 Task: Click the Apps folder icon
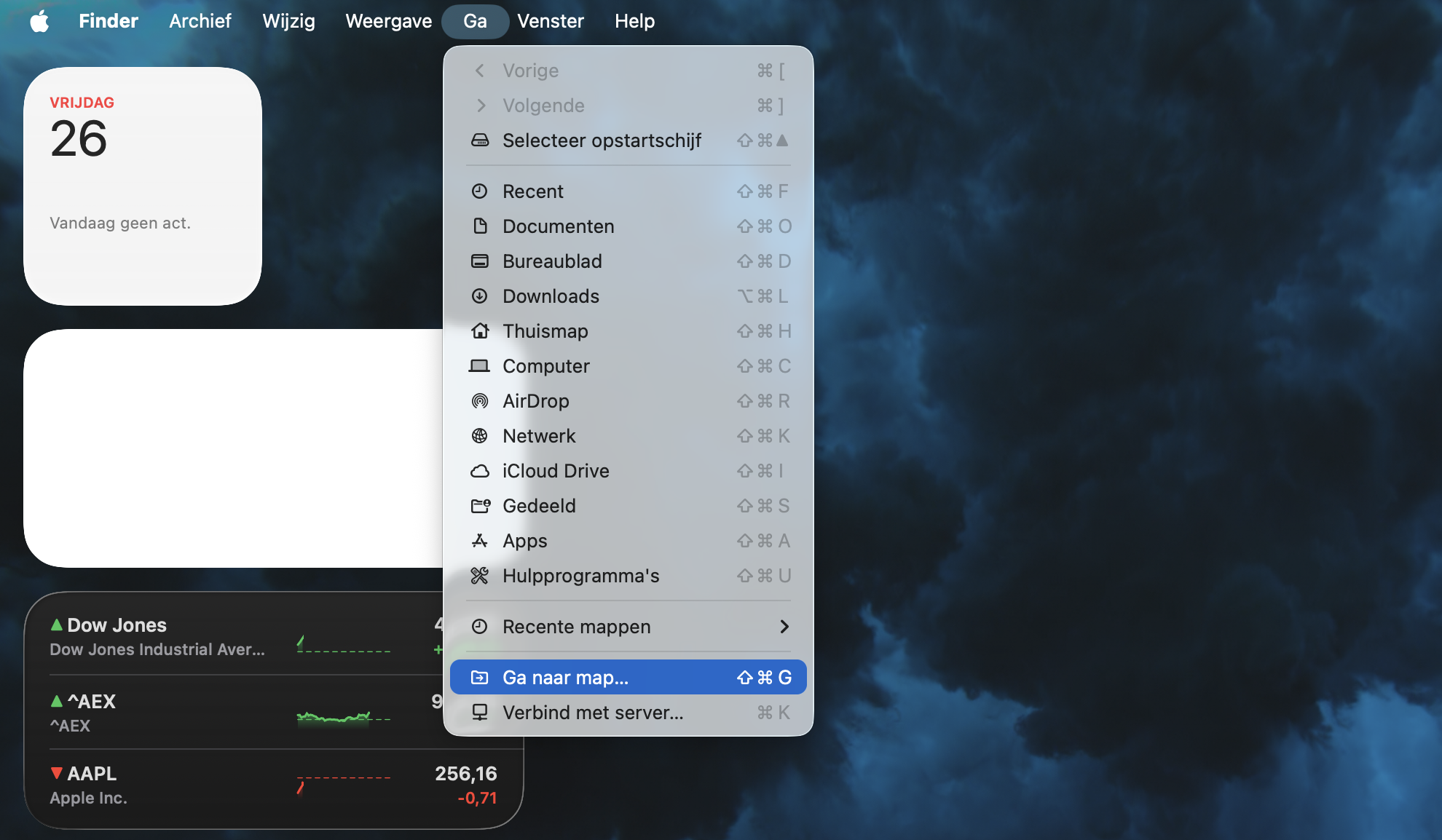point(479,540)
